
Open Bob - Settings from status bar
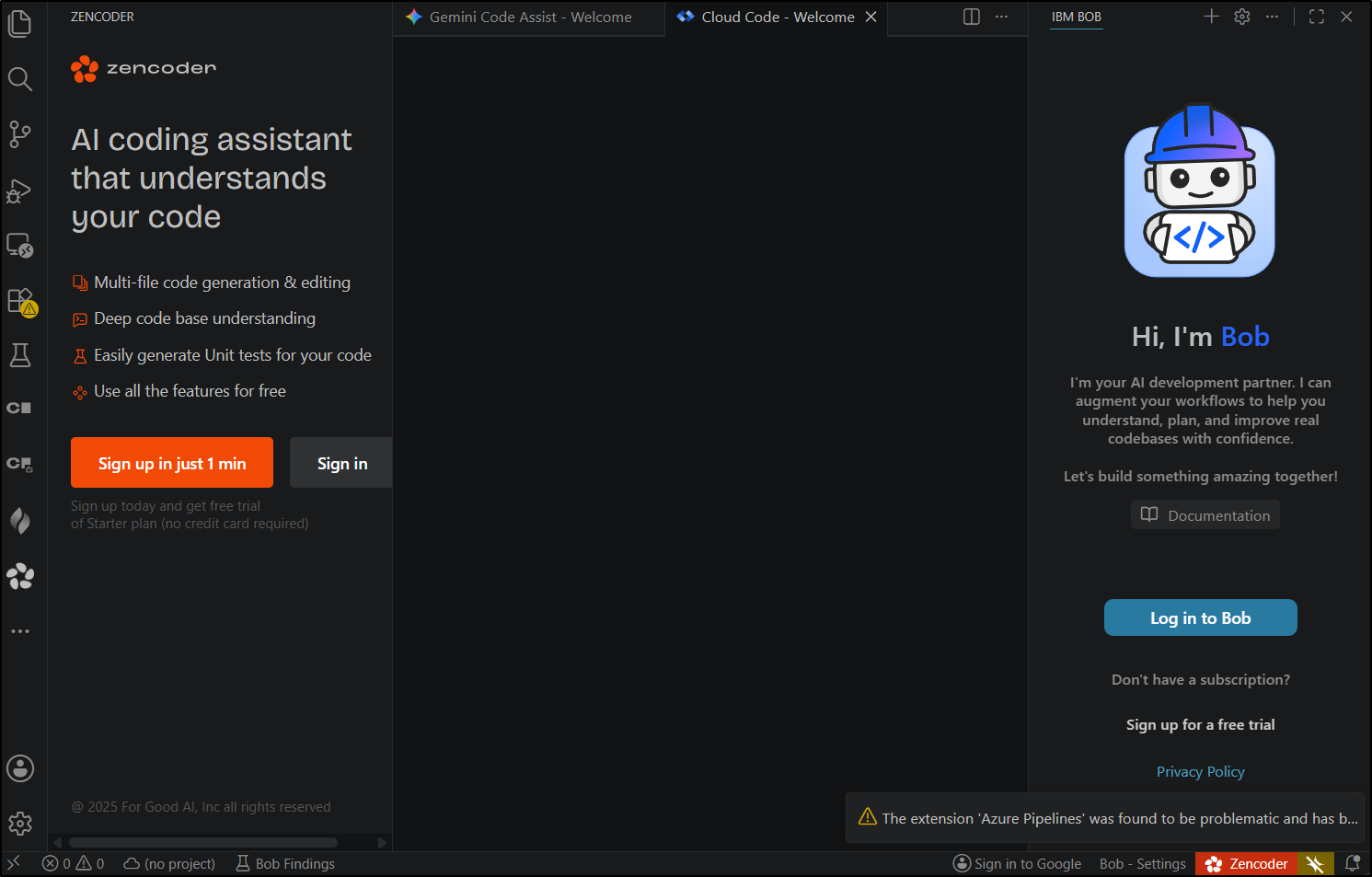[x=1143, y=863]
